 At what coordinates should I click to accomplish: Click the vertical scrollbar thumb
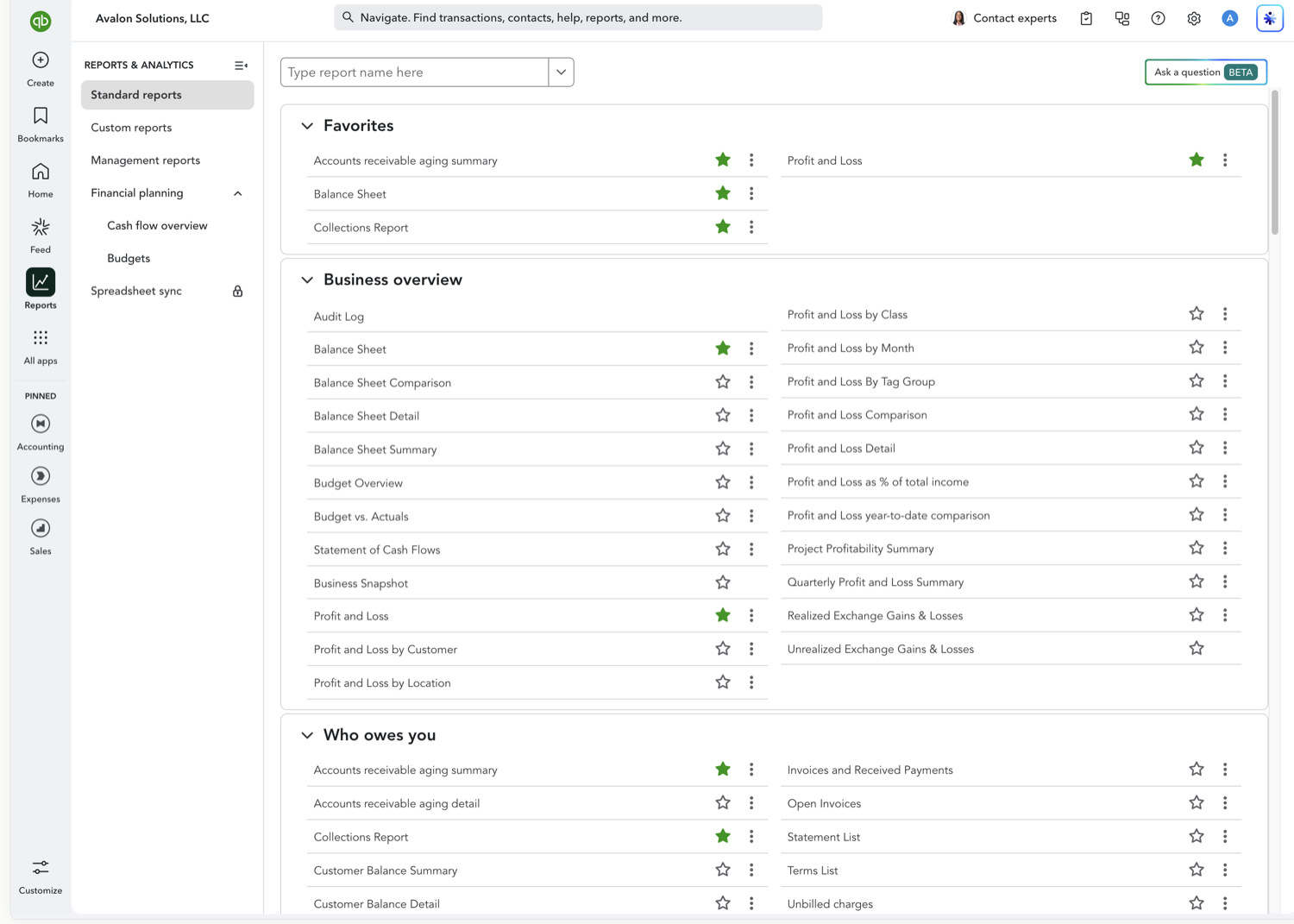click(x=1275, y=161)
